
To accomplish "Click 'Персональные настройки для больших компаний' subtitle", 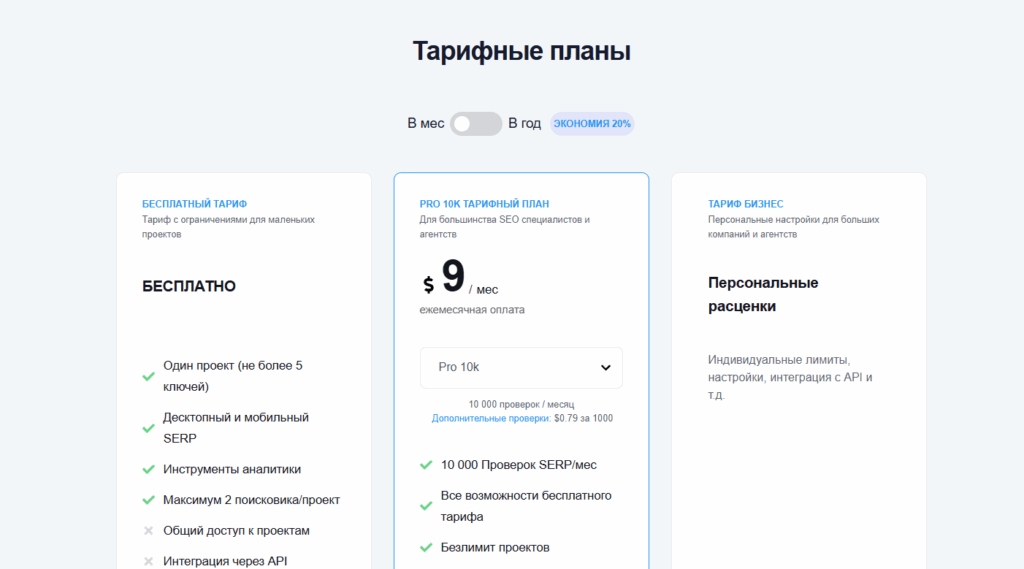I will coord(793,227).
